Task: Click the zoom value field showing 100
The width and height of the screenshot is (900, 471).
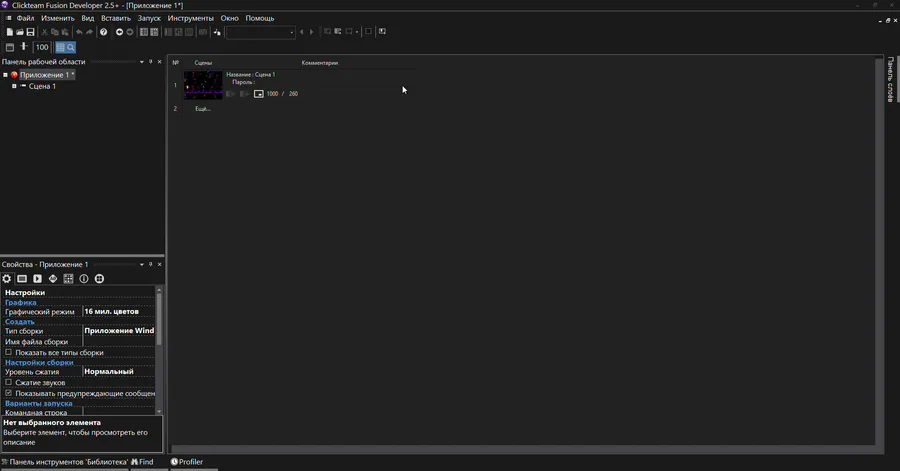Action: click(42, 48)
